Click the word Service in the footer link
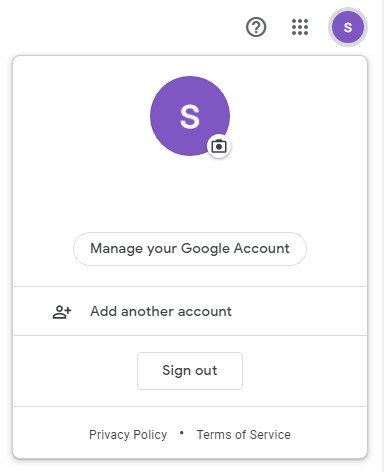This screenshot has width=384, height=472. click(x=270, y=435)
